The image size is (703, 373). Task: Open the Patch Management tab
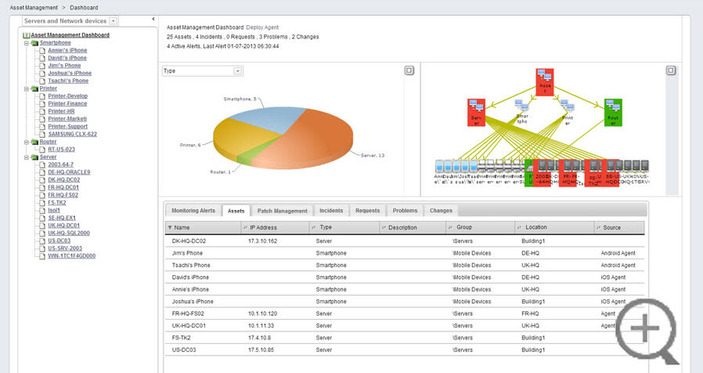click(282, 210)
